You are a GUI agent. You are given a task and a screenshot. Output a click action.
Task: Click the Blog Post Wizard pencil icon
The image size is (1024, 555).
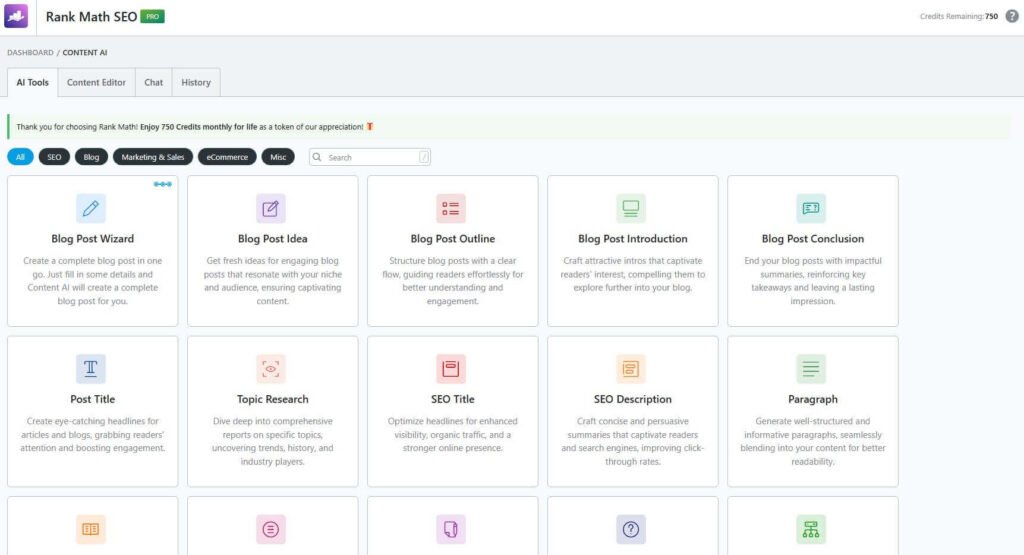[x=91, y=208]
